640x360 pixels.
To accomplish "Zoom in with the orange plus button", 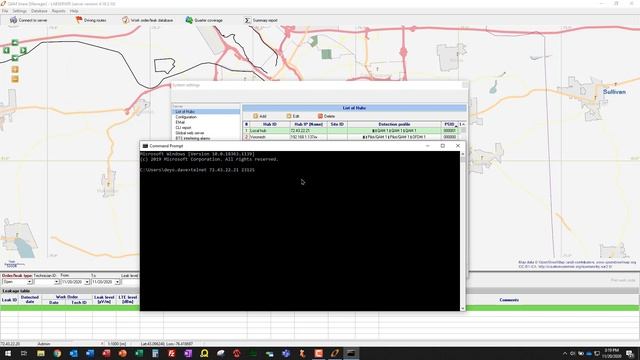I will click(x=15, y=69).
